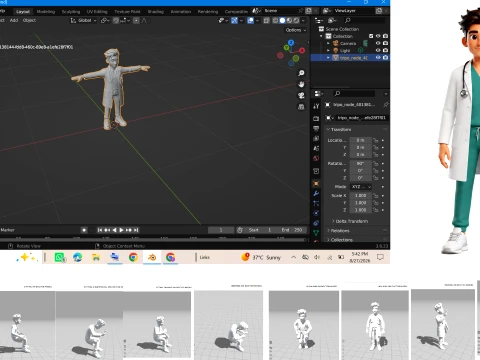Screen dimensions: 480x360
Task: Collapse the Collection tree in outliner
Action: 322,36
